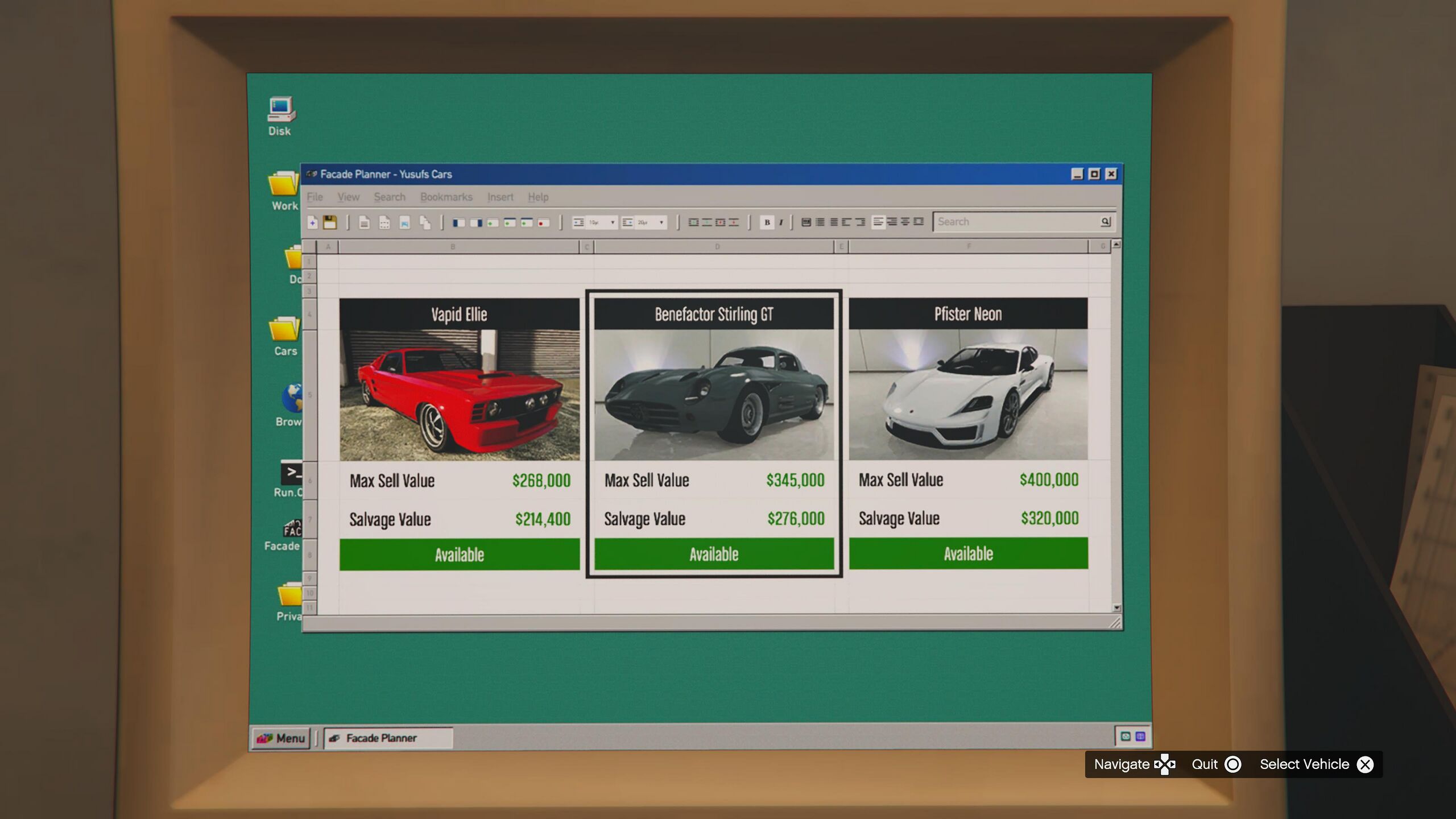Click the search magnifier icon

[1105, 222]
